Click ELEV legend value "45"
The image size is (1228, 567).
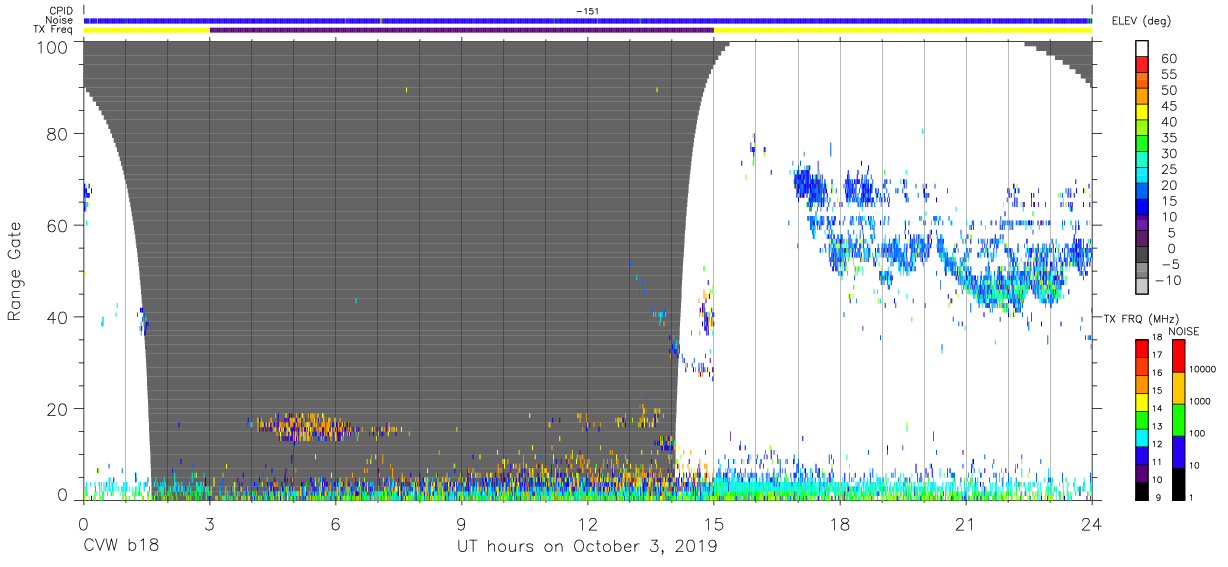point(1167,107)
